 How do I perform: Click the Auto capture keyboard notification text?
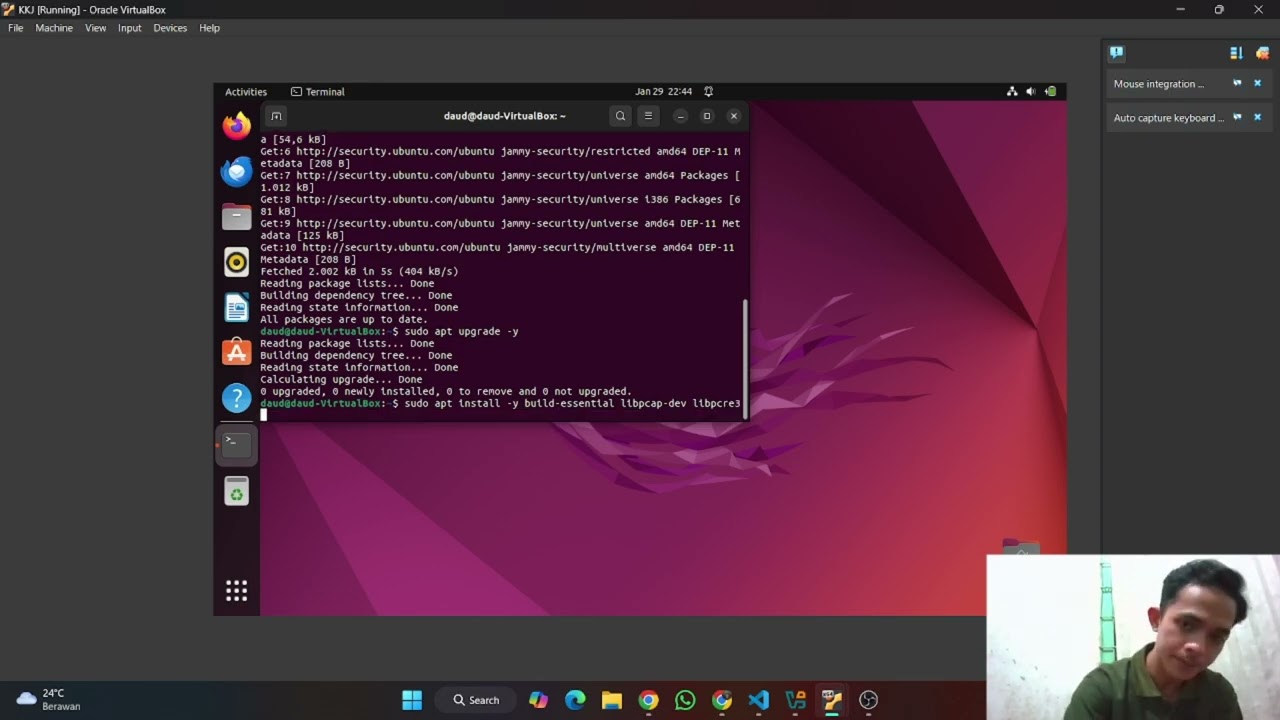pos(1169,118)
